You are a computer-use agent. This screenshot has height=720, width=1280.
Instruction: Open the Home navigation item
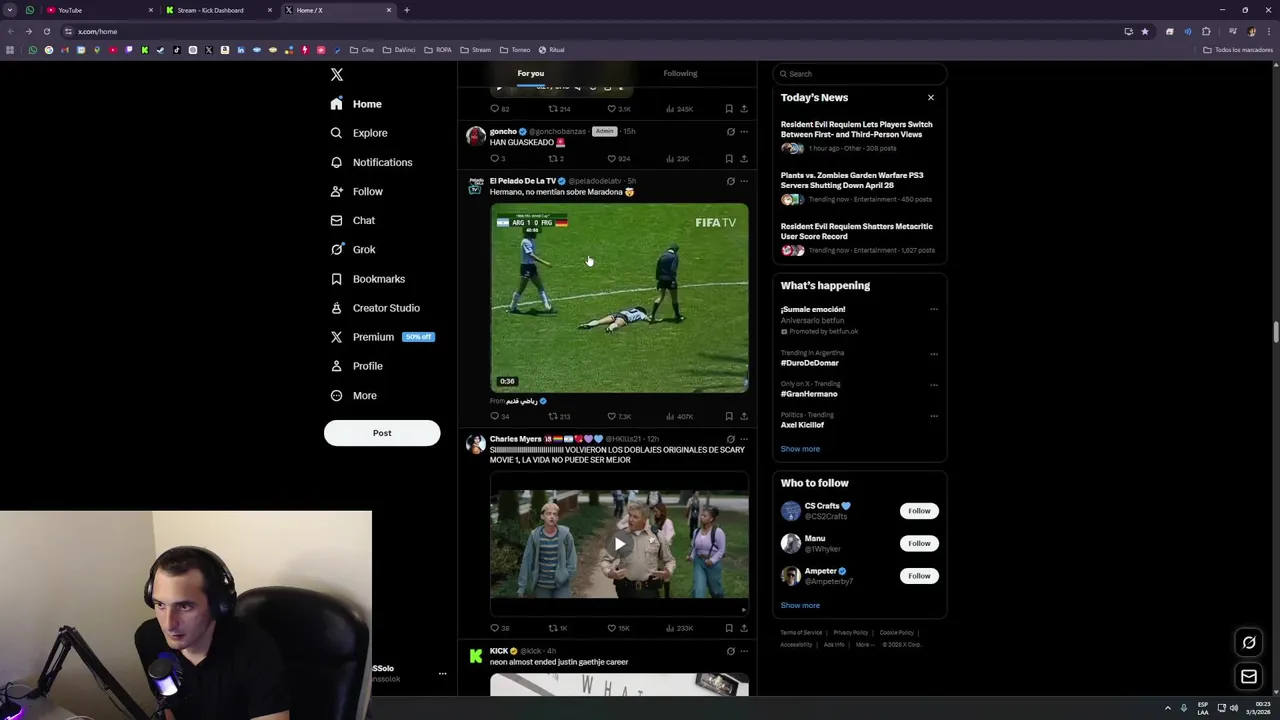click(356, 104)
